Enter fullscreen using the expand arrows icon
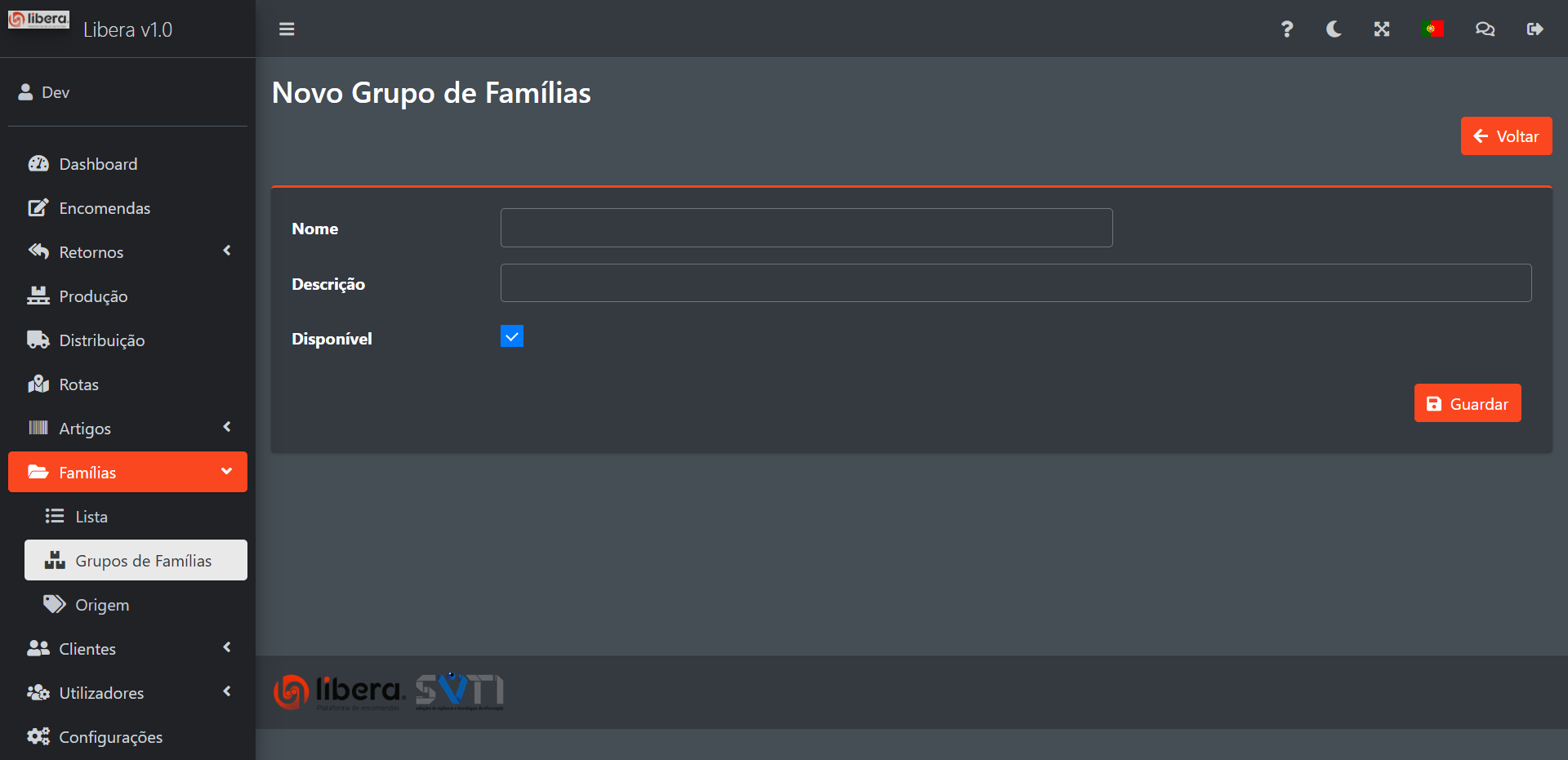This screenshot has height=760, width=1568. click(x=1382, y=29)
